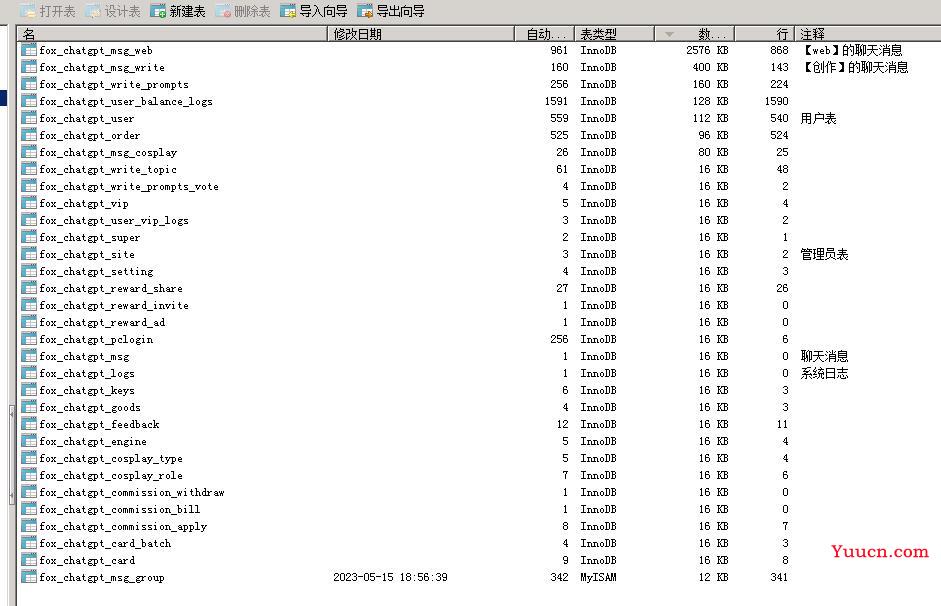Sort by 表类型 column header
This screenshot has width=941, height=606.
[614, 34]
